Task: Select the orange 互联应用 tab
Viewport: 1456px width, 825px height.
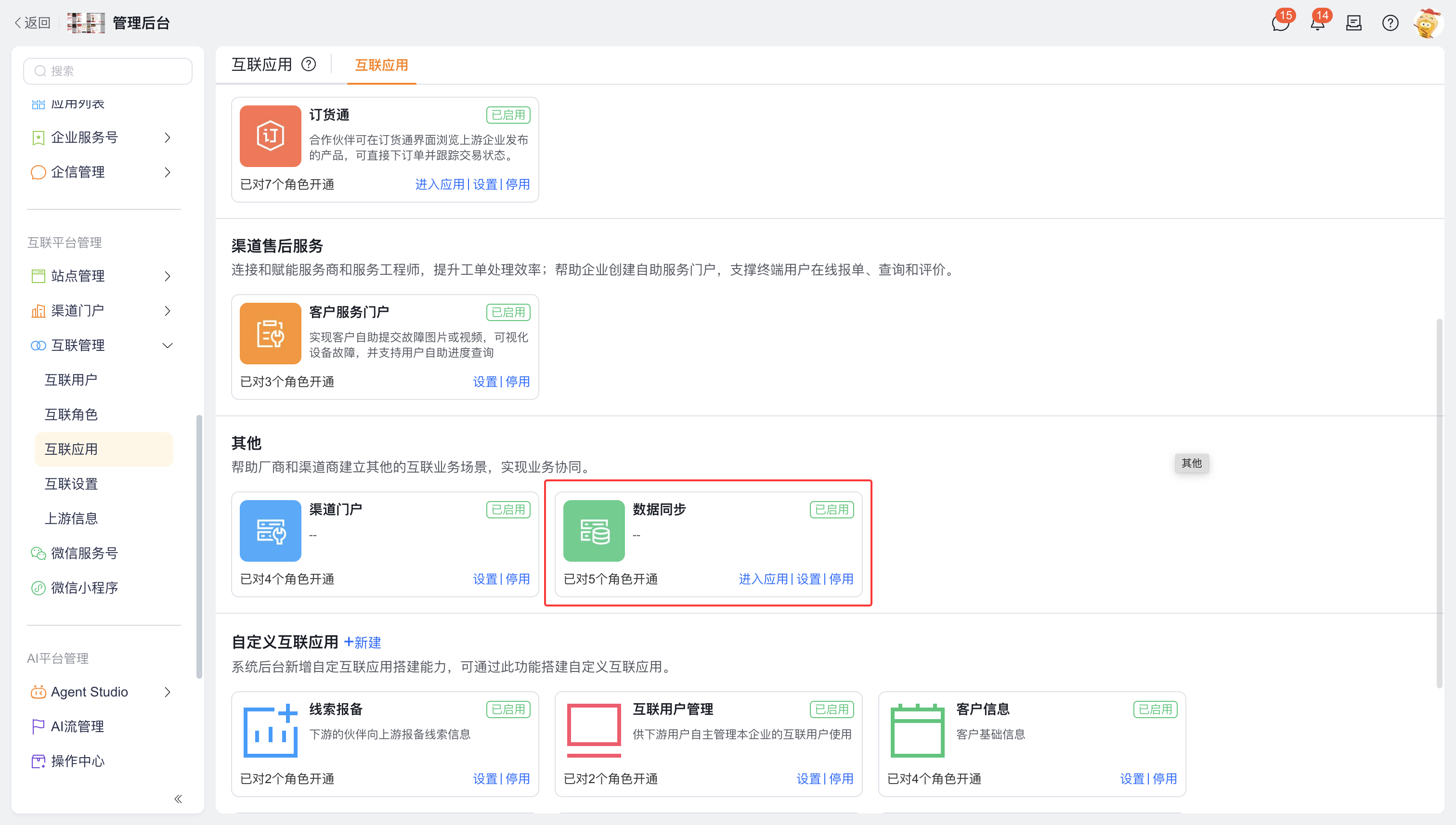Action: (x=381, y=65)
